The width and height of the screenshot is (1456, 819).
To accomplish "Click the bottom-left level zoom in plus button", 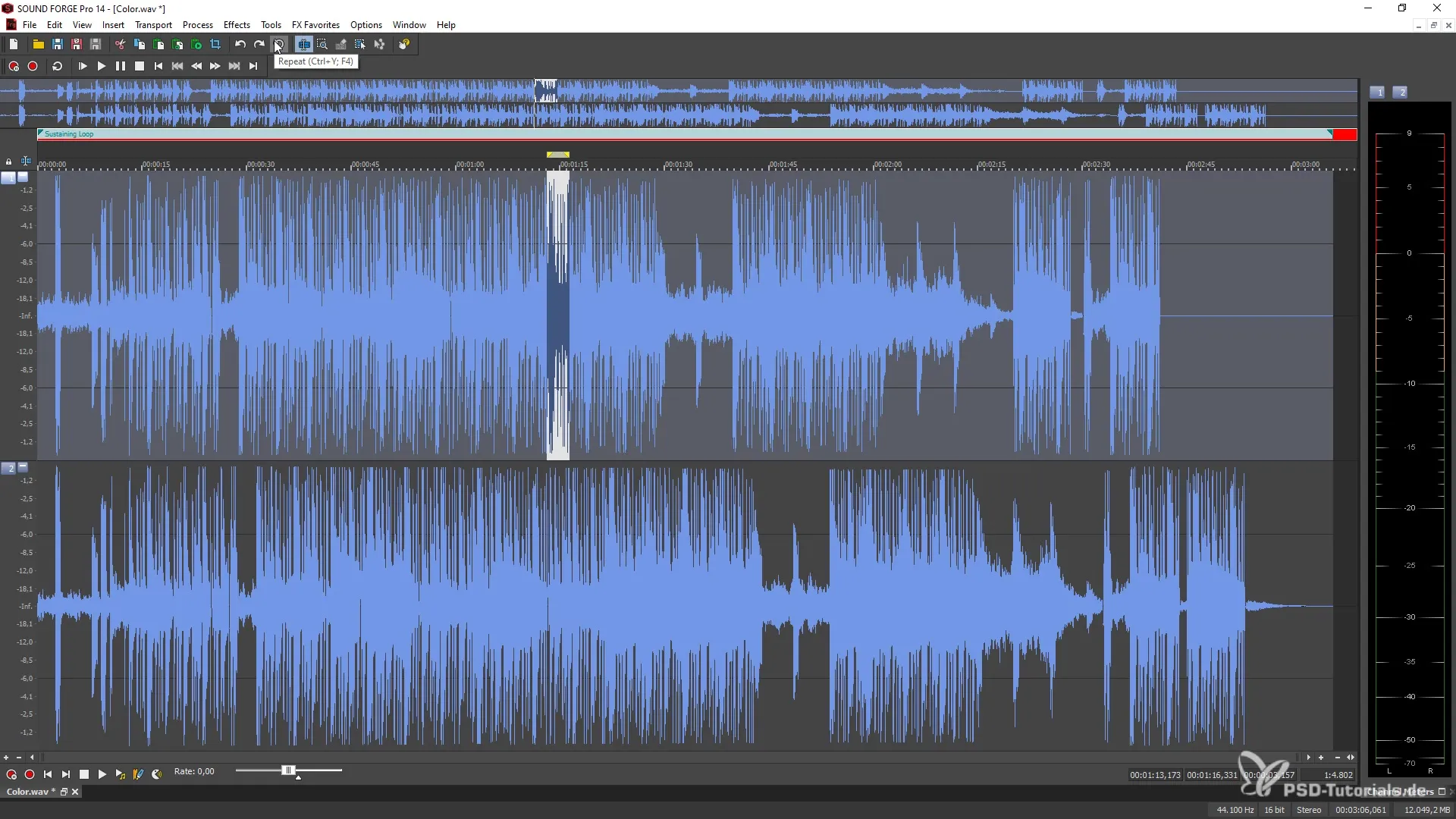I will click(6, 758).
